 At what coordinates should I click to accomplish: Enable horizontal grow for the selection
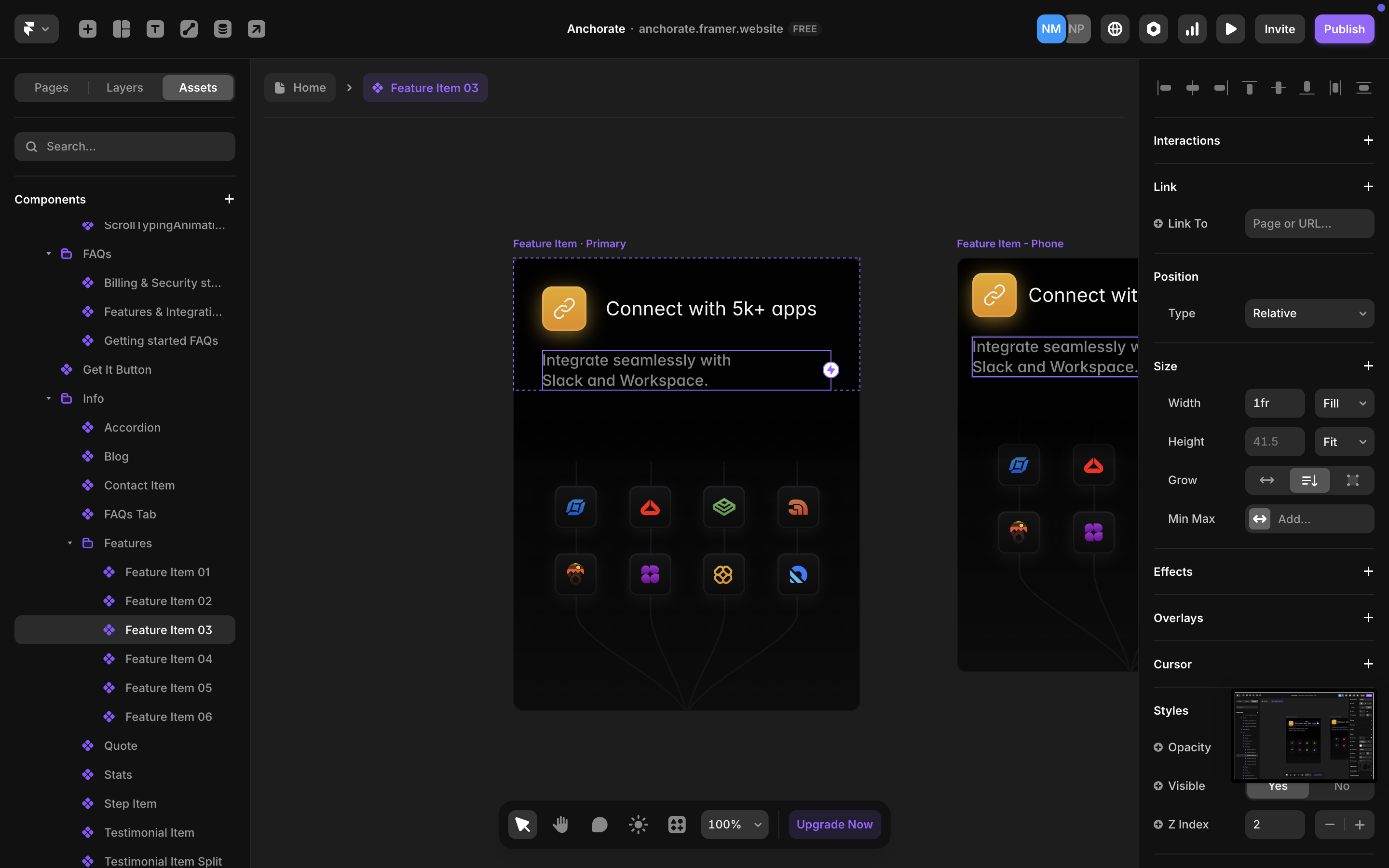point(1267,480)
